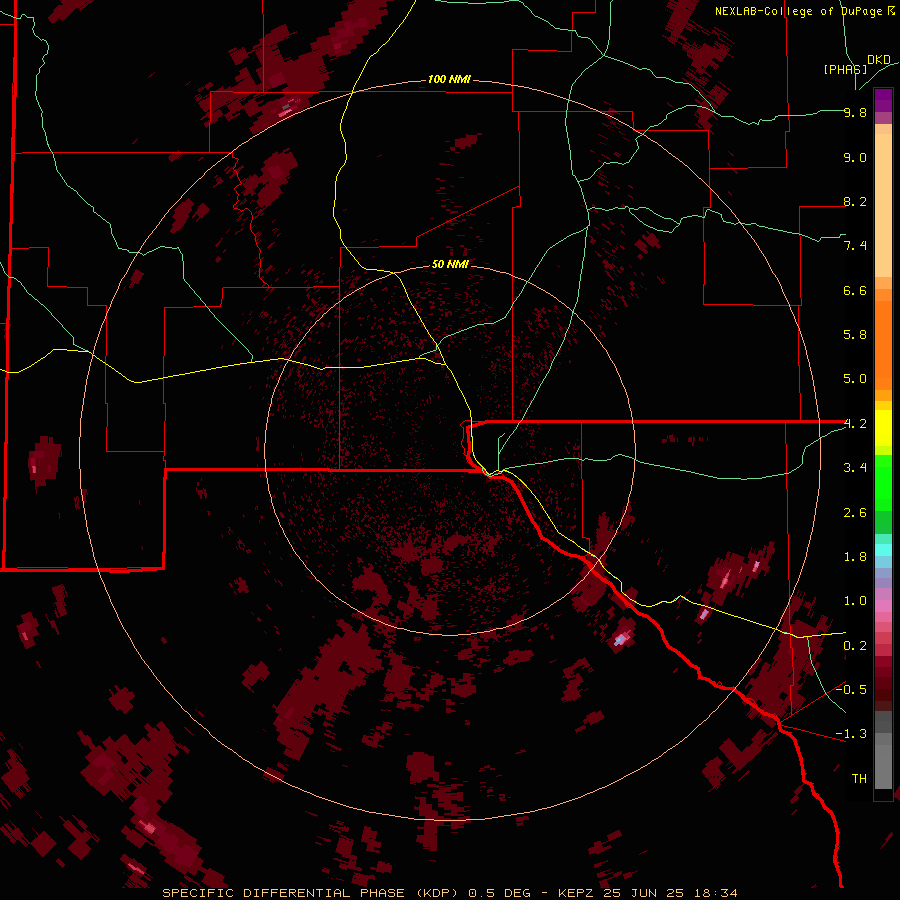Pick the large orange segment of color scale
This screenshot has height=900, width=900.
[883, 345]
